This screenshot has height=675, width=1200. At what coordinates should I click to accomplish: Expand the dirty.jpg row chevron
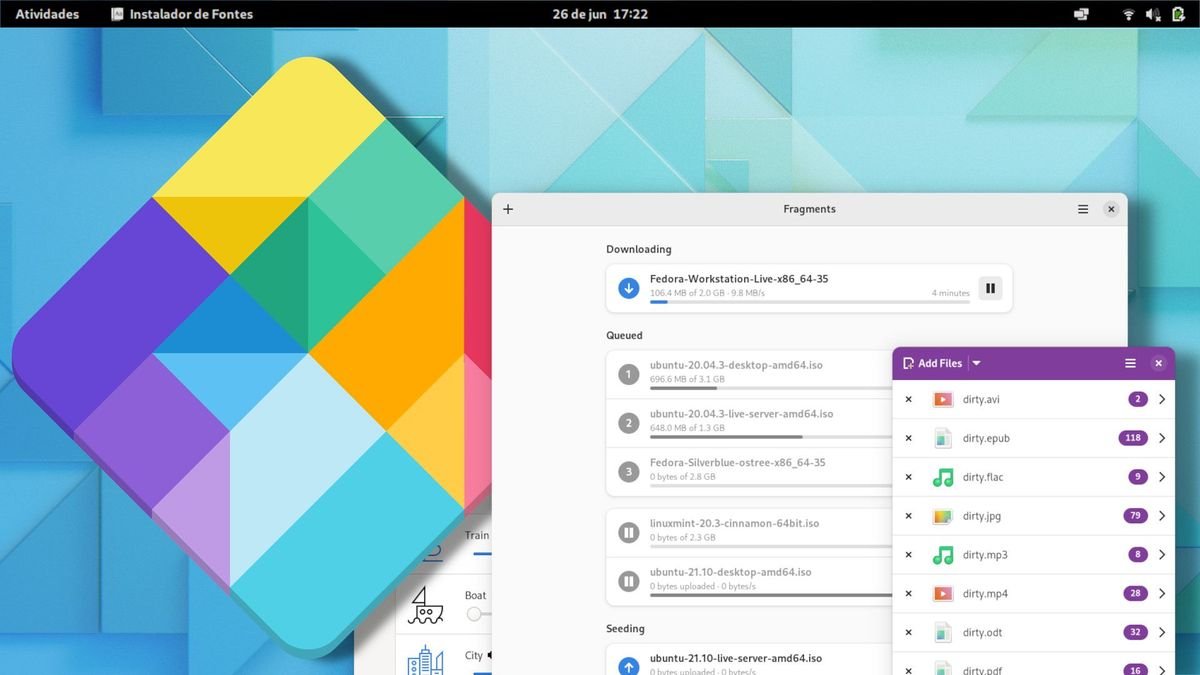coord(1162,516)
